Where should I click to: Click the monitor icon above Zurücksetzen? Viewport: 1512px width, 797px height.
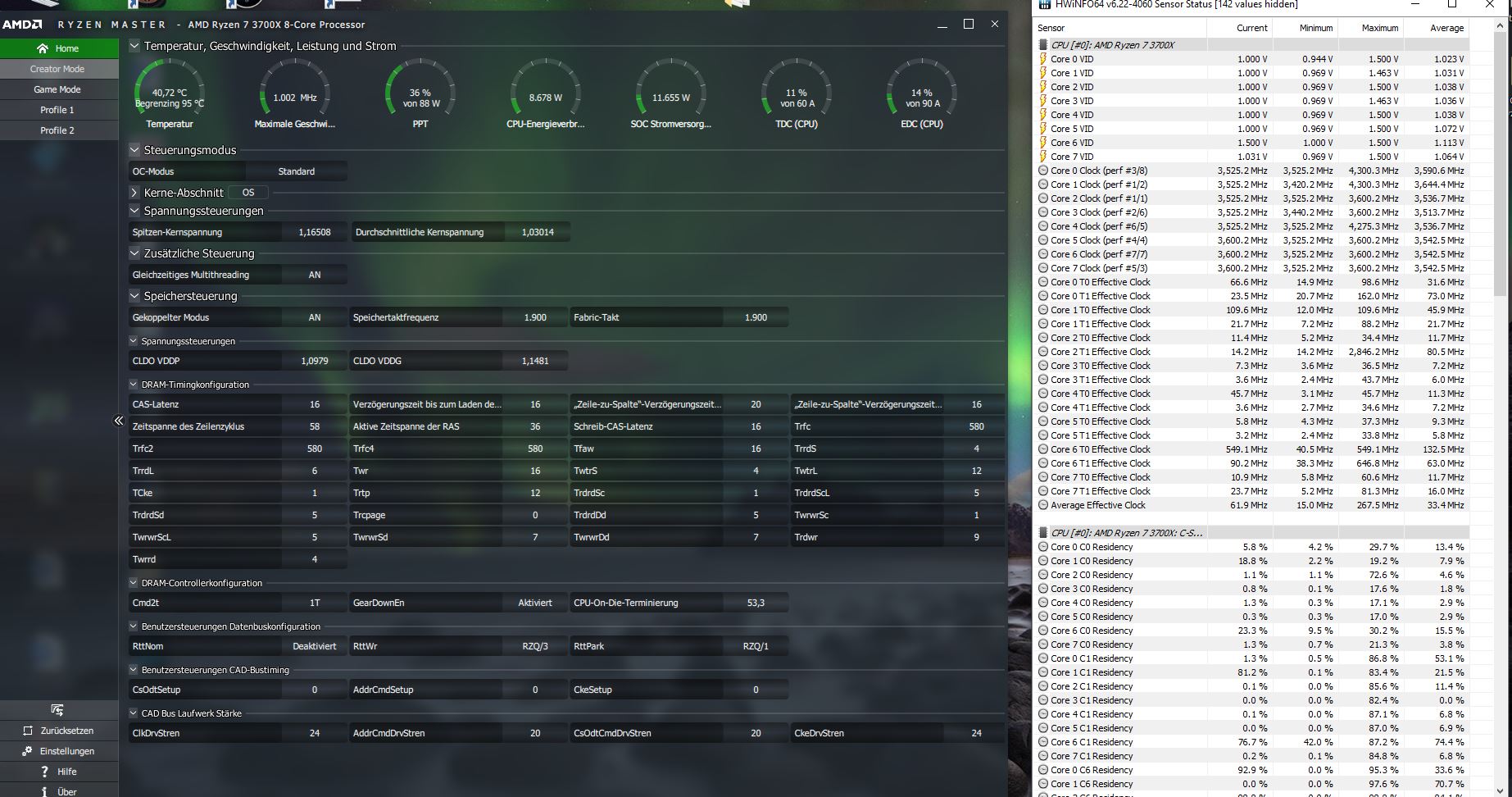(57, 710)
